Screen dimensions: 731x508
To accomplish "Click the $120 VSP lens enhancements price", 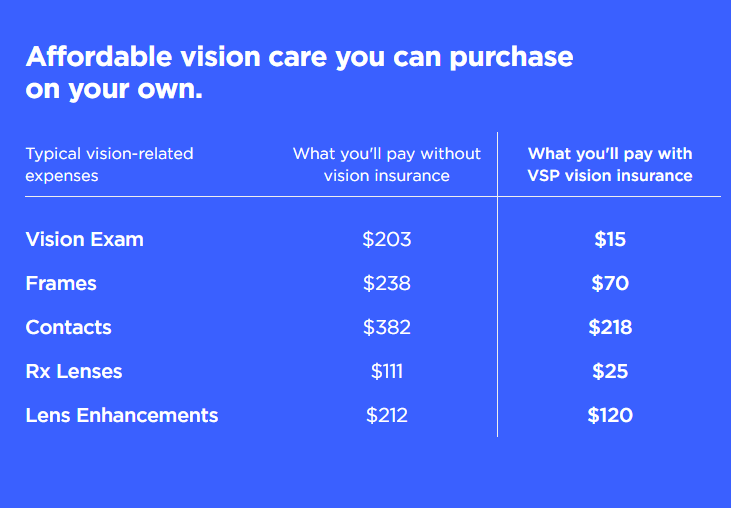I will pos(610,415).
